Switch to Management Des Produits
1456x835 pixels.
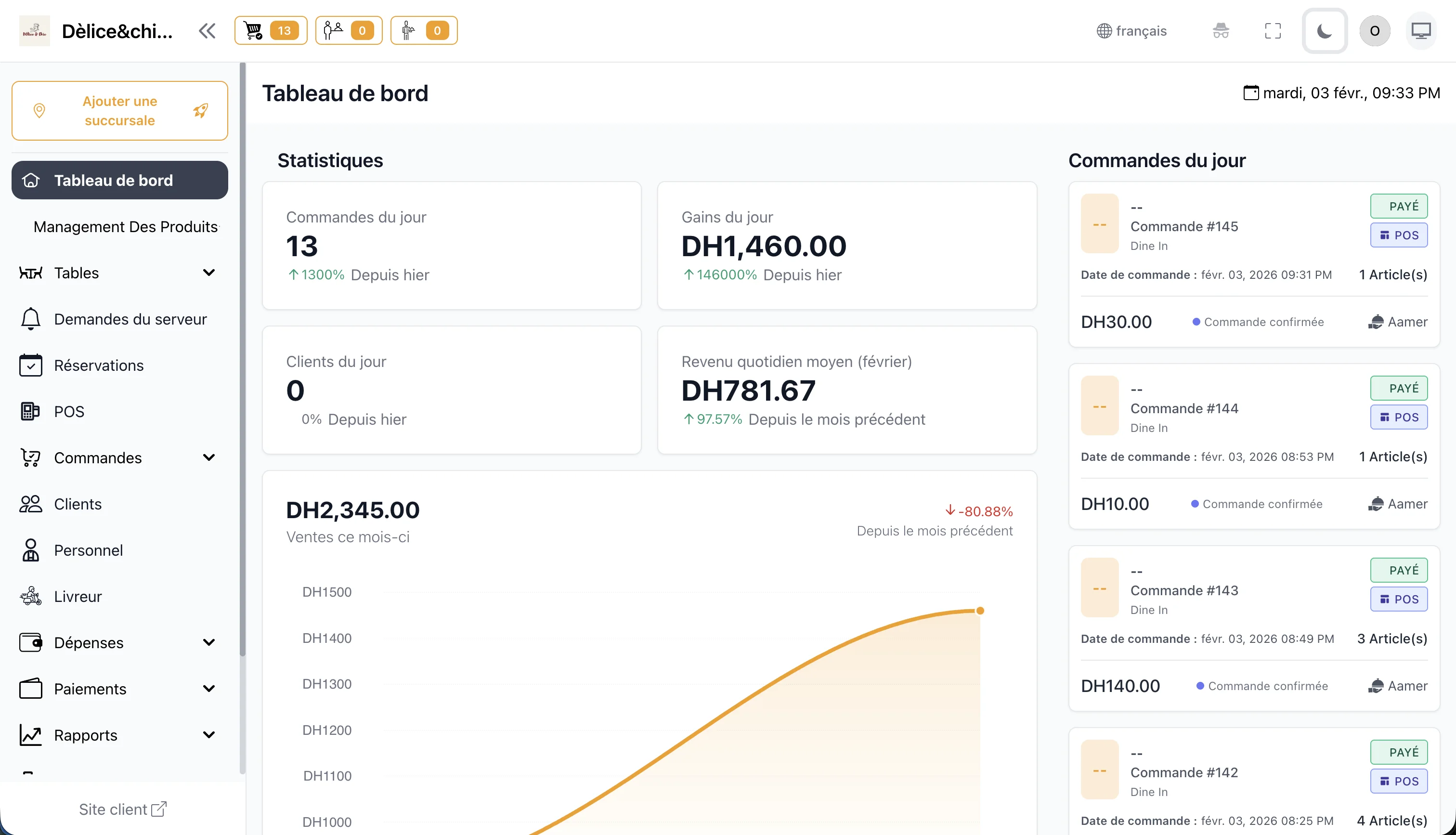[x=126, y=226]
